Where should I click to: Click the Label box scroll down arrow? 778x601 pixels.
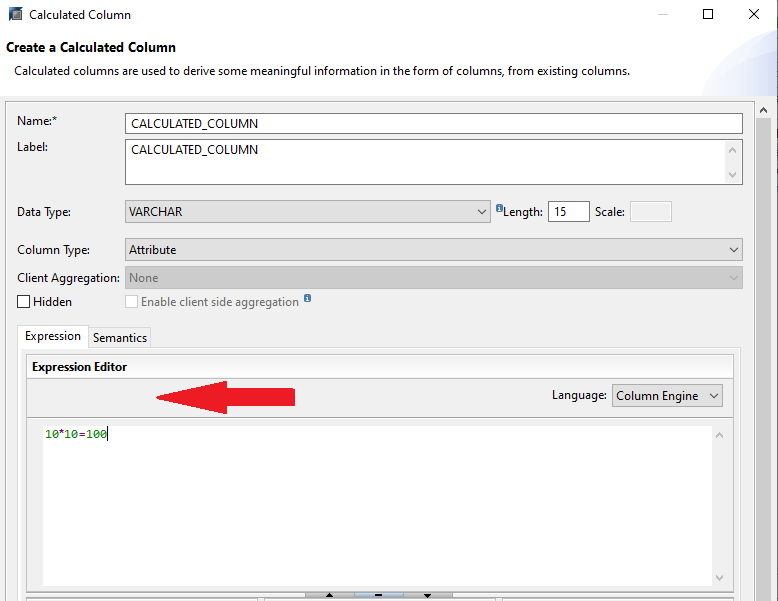coord(732,175)
